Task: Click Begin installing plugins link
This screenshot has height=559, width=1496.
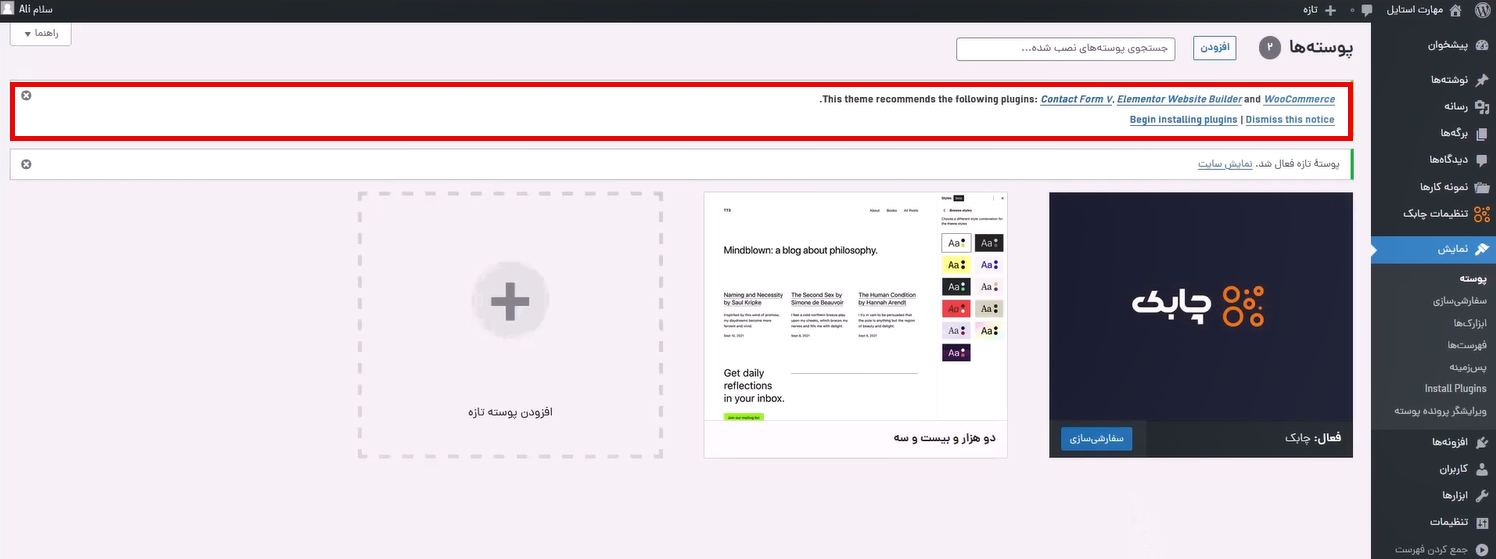Action: tap(1183, 120)
